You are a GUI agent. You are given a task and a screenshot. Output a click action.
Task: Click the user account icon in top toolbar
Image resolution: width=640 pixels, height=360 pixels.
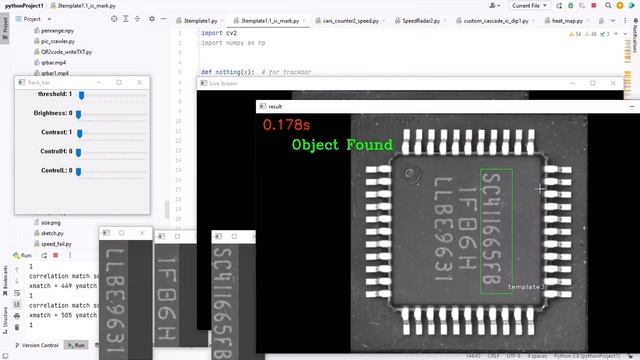(x=494, y=6)
